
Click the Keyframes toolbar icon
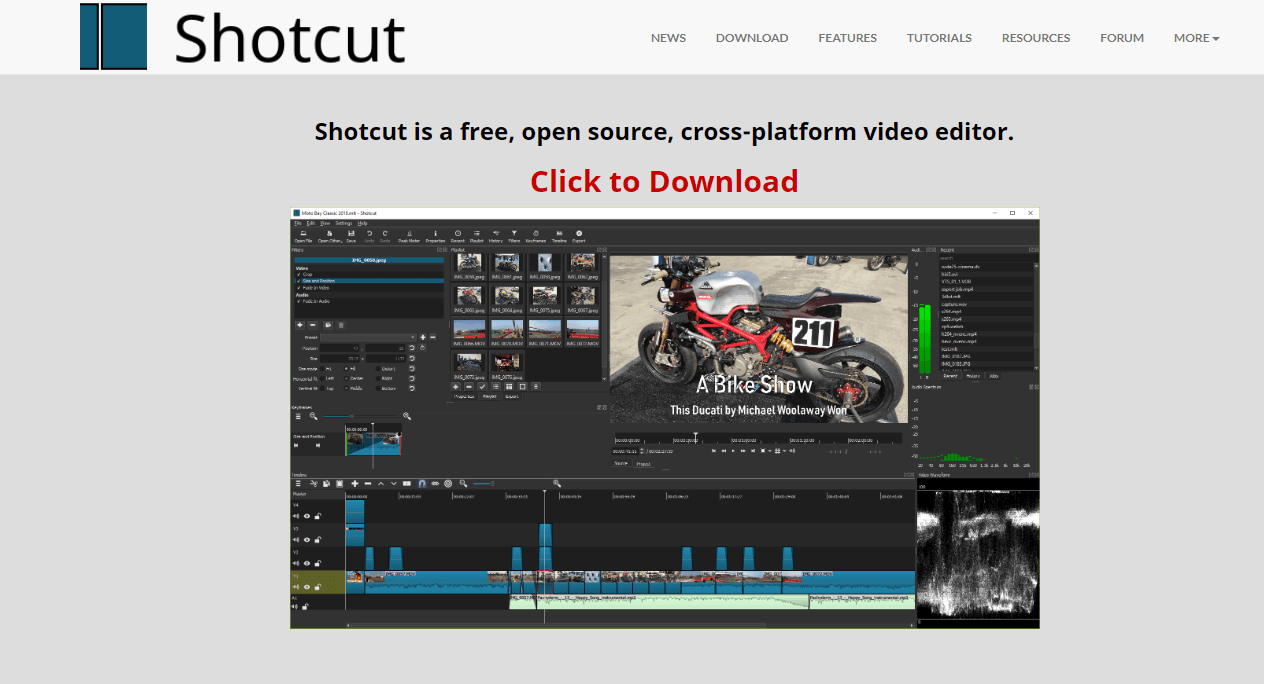[x=536, y=237]
